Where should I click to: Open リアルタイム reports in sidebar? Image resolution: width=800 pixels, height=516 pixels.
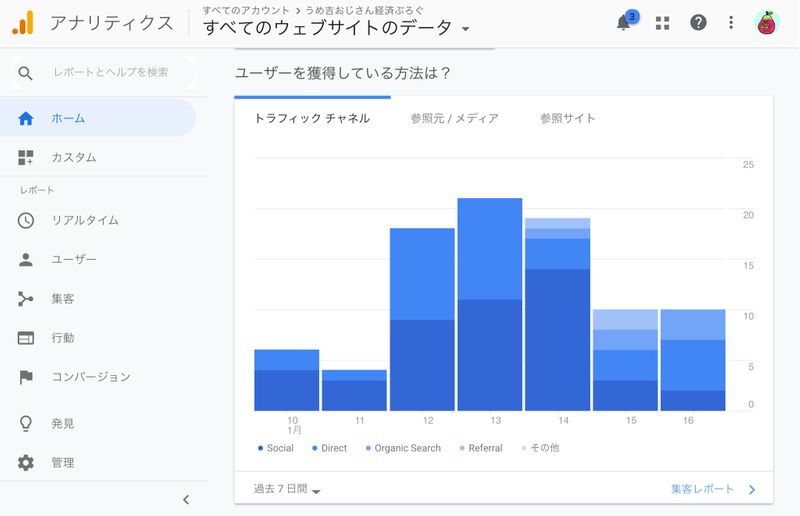(84, 220)
